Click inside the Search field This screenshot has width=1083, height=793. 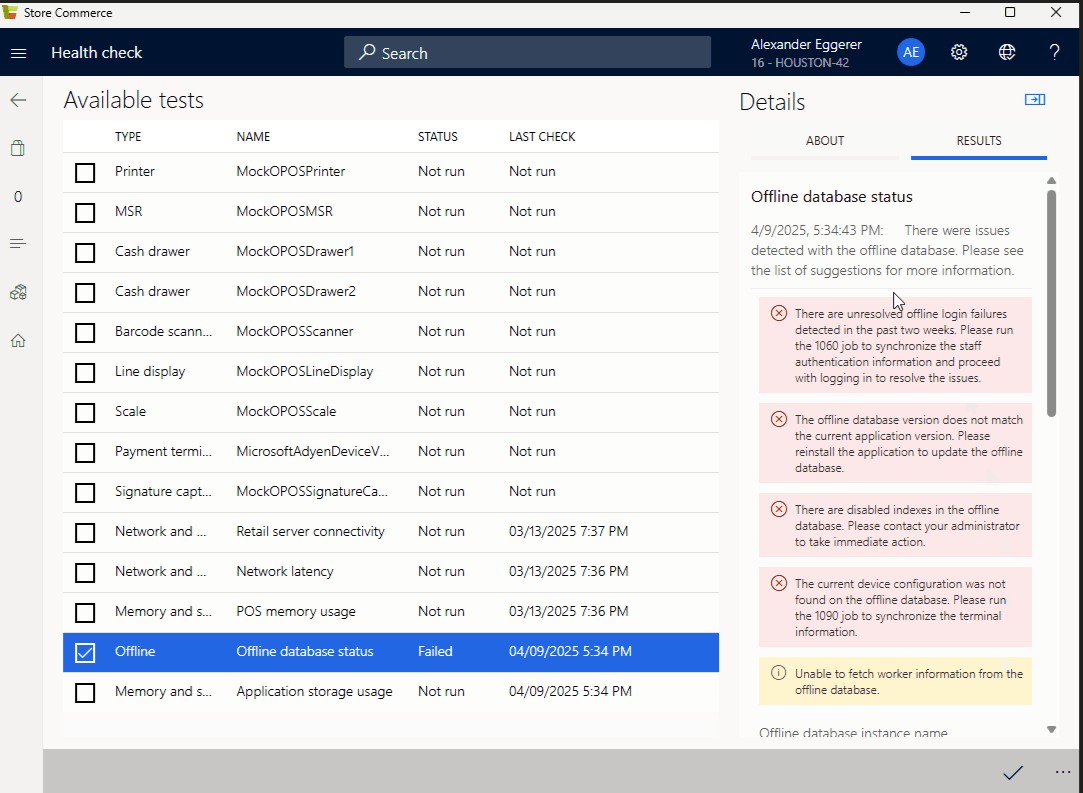(x=527, y=52)
